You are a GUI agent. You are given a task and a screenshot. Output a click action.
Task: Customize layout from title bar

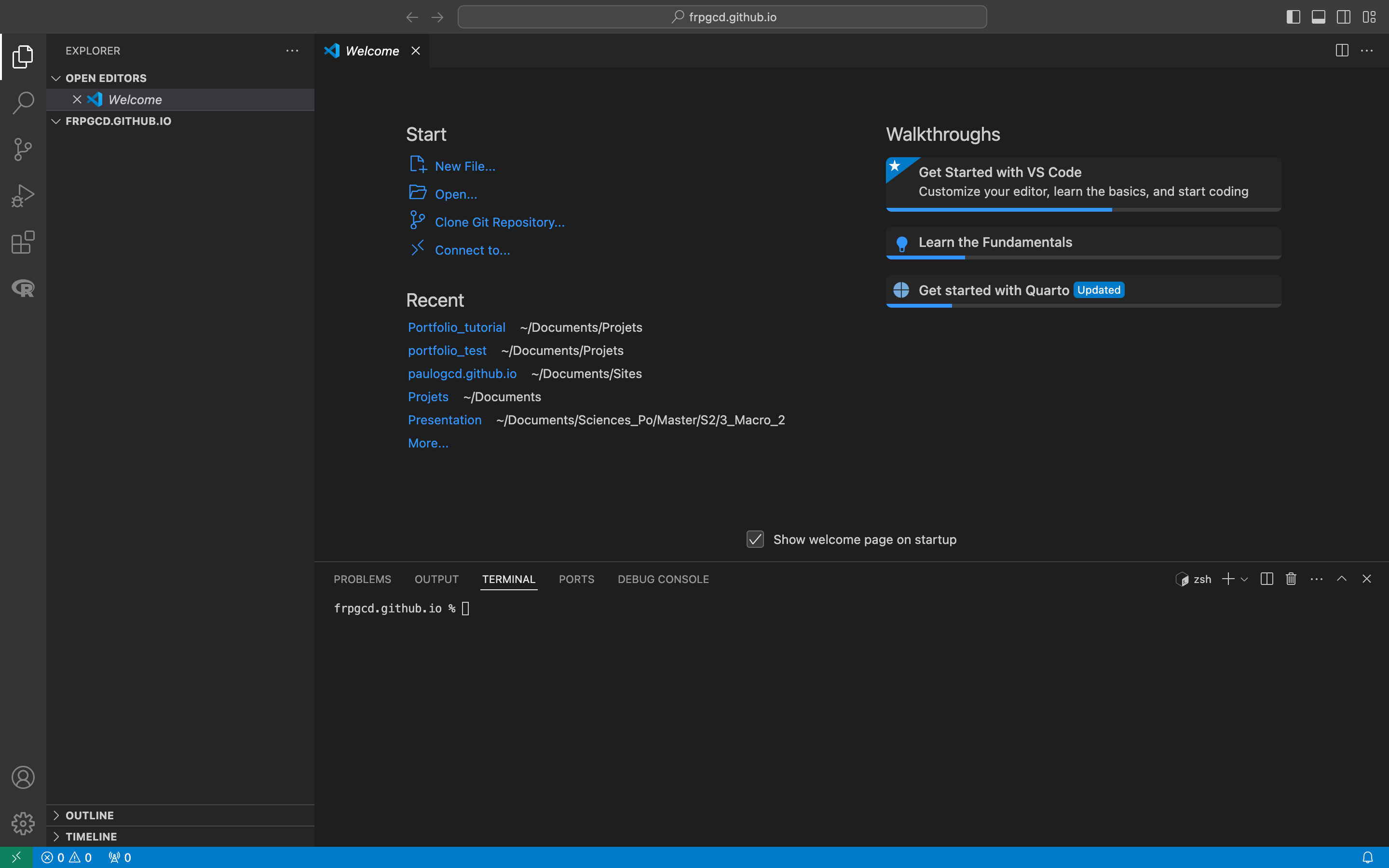[1370, 17]
